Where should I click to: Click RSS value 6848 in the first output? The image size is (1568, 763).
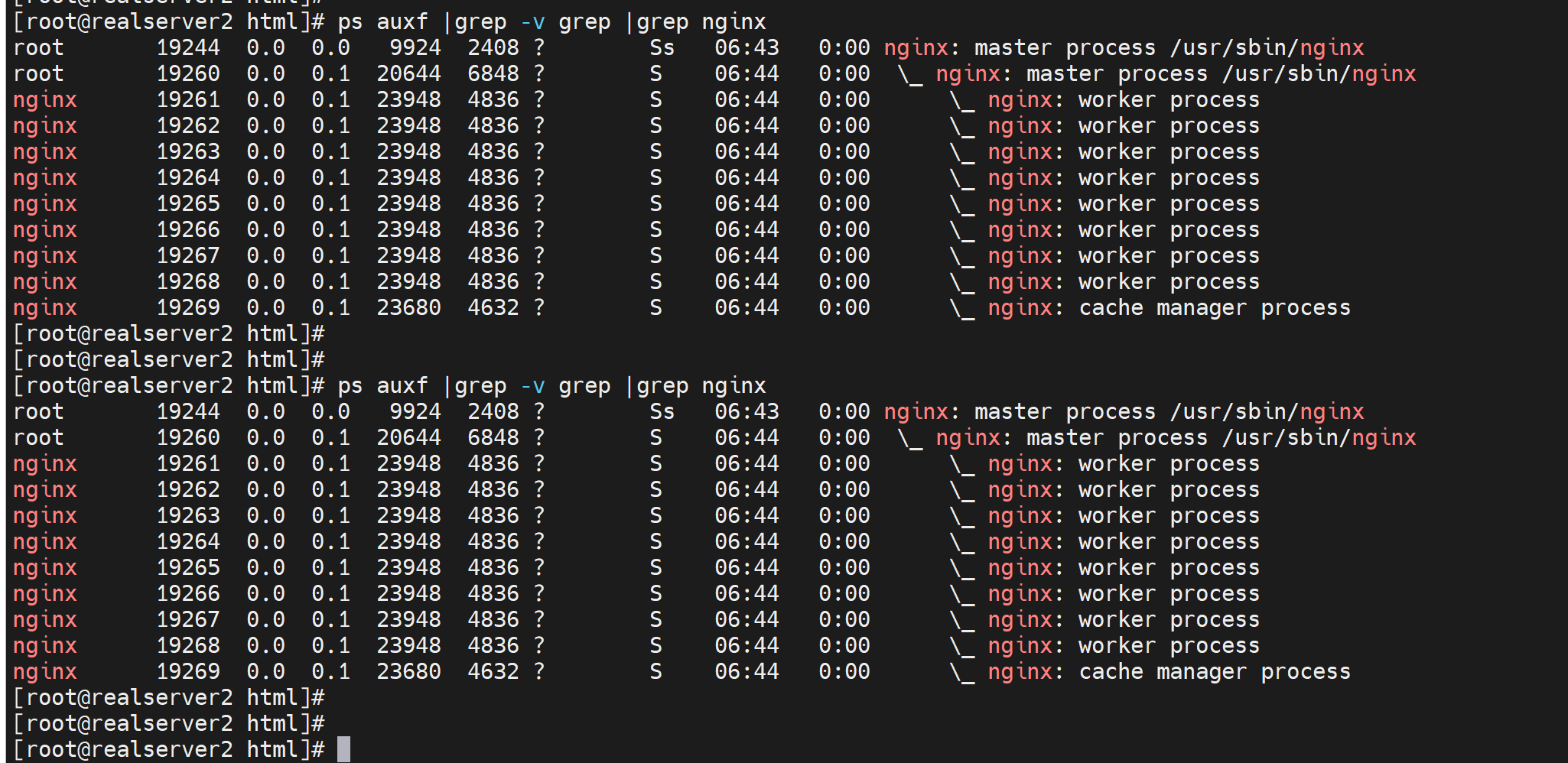click(493, 73)
